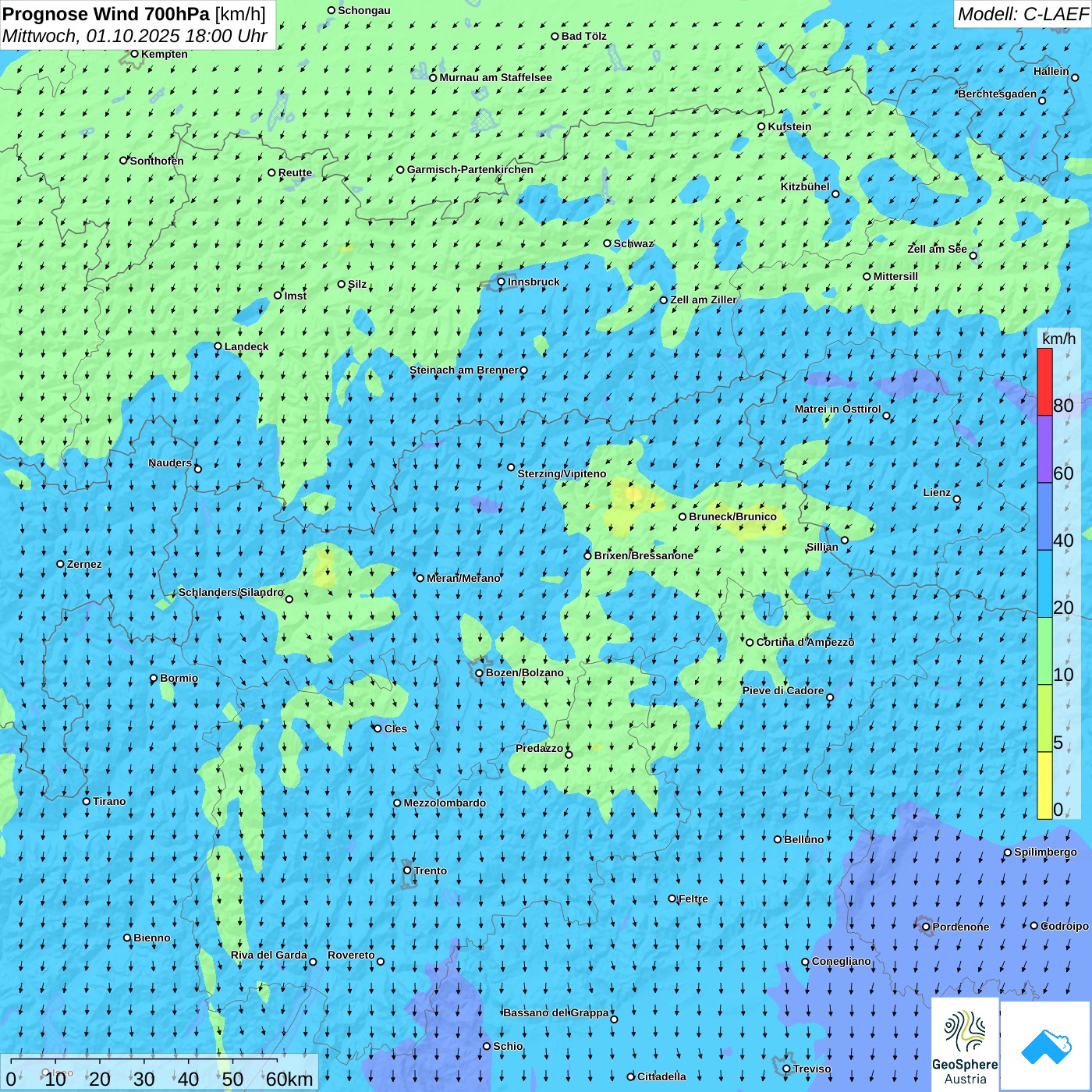Click the 'Berchtesgaden' label
1092x1092 pixels.
(998, 94)
